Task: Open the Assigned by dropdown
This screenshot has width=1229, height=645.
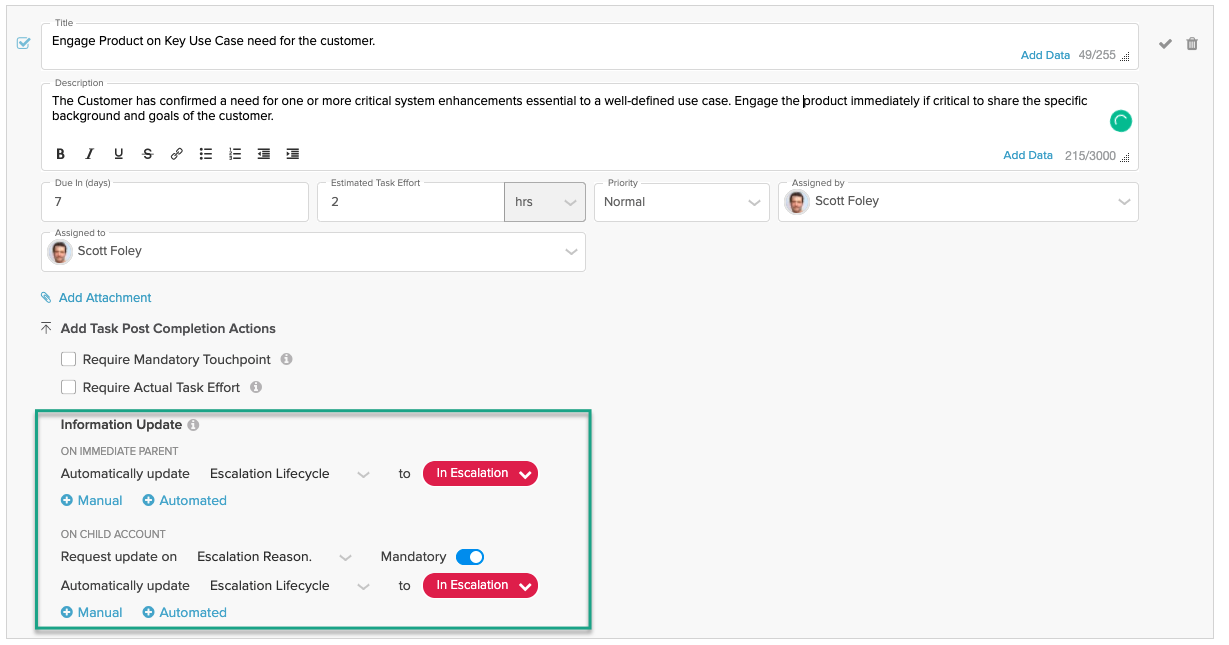Action: [x=958, y=202]
